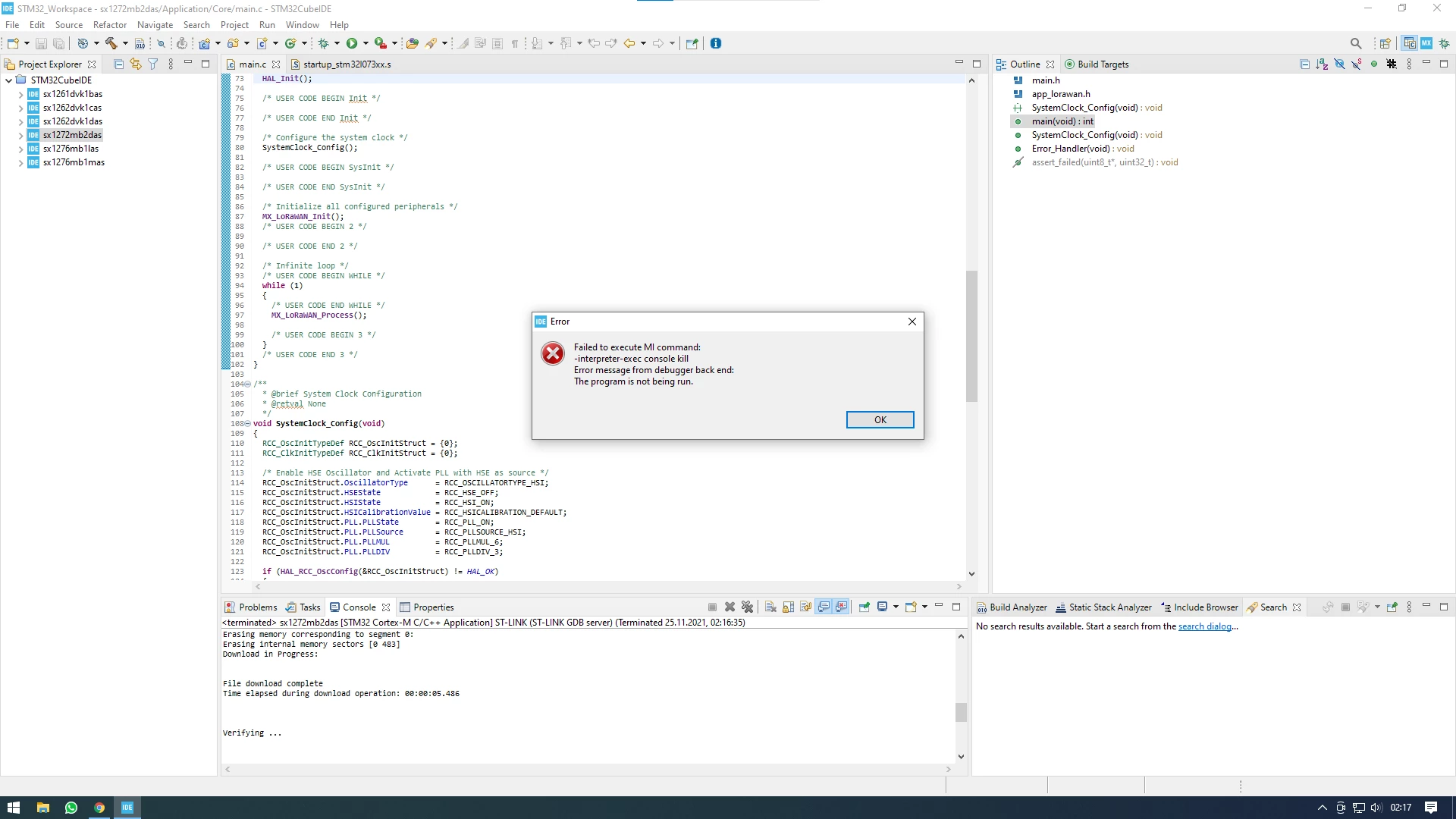Click Remove All Terminated Launches icon
This screenshot has height=819, width=1456.
pyautogui.click(x=747, y=607)
